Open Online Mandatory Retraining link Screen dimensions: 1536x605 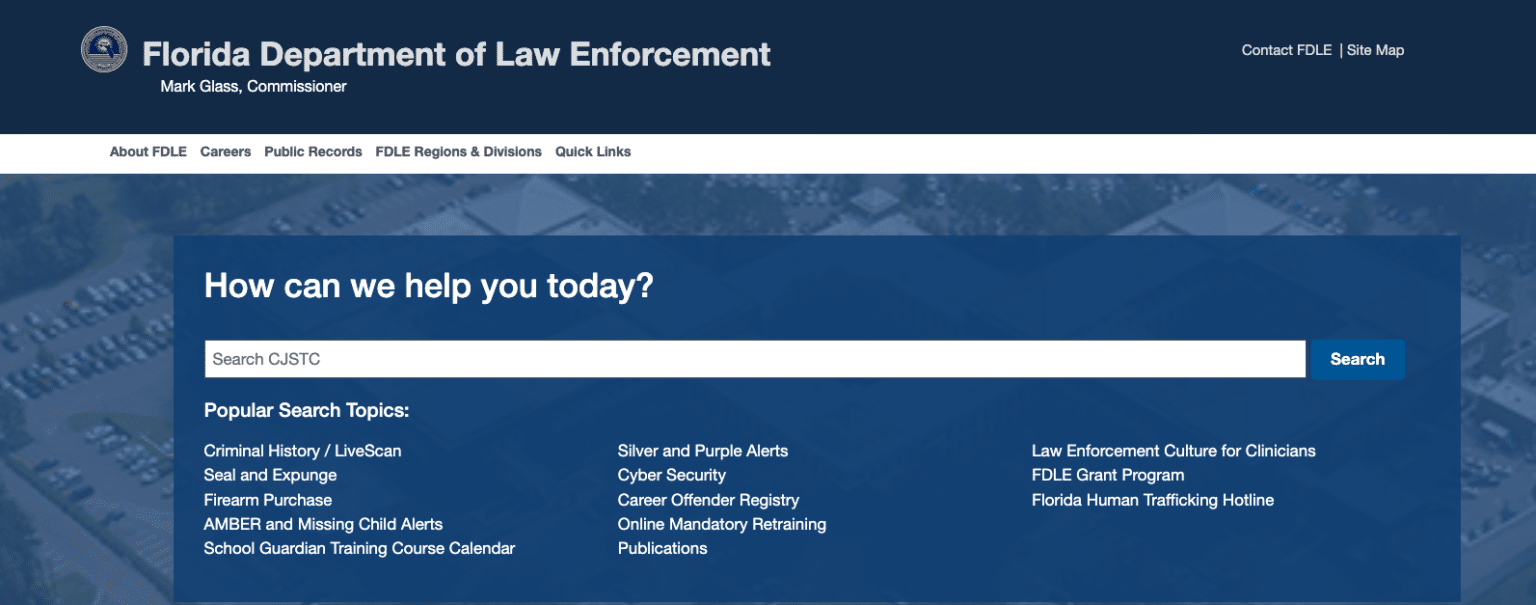722,524
